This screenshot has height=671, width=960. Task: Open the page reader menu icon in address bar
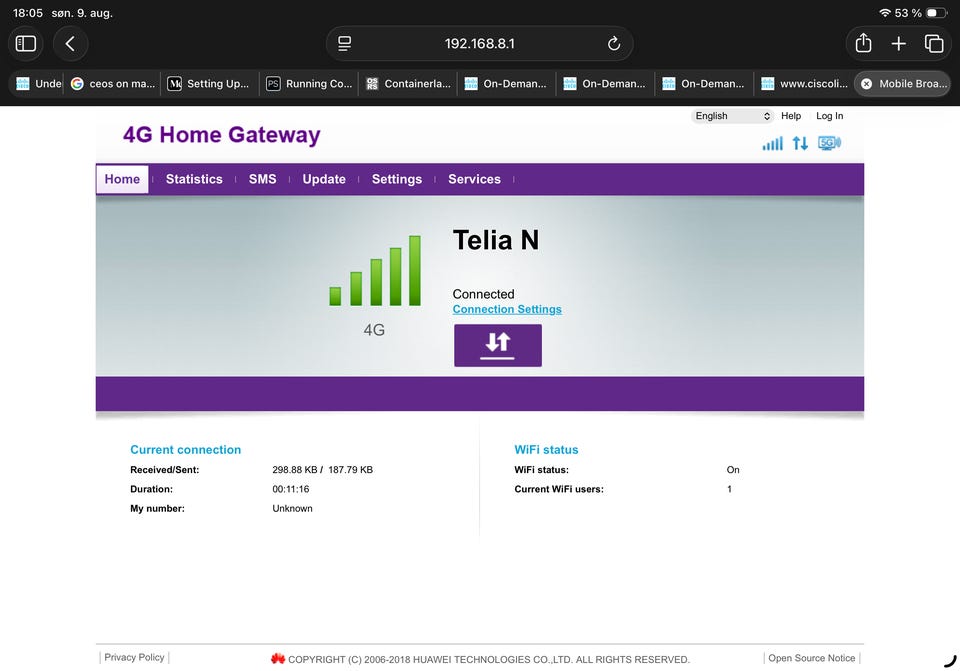click(345, 43)
